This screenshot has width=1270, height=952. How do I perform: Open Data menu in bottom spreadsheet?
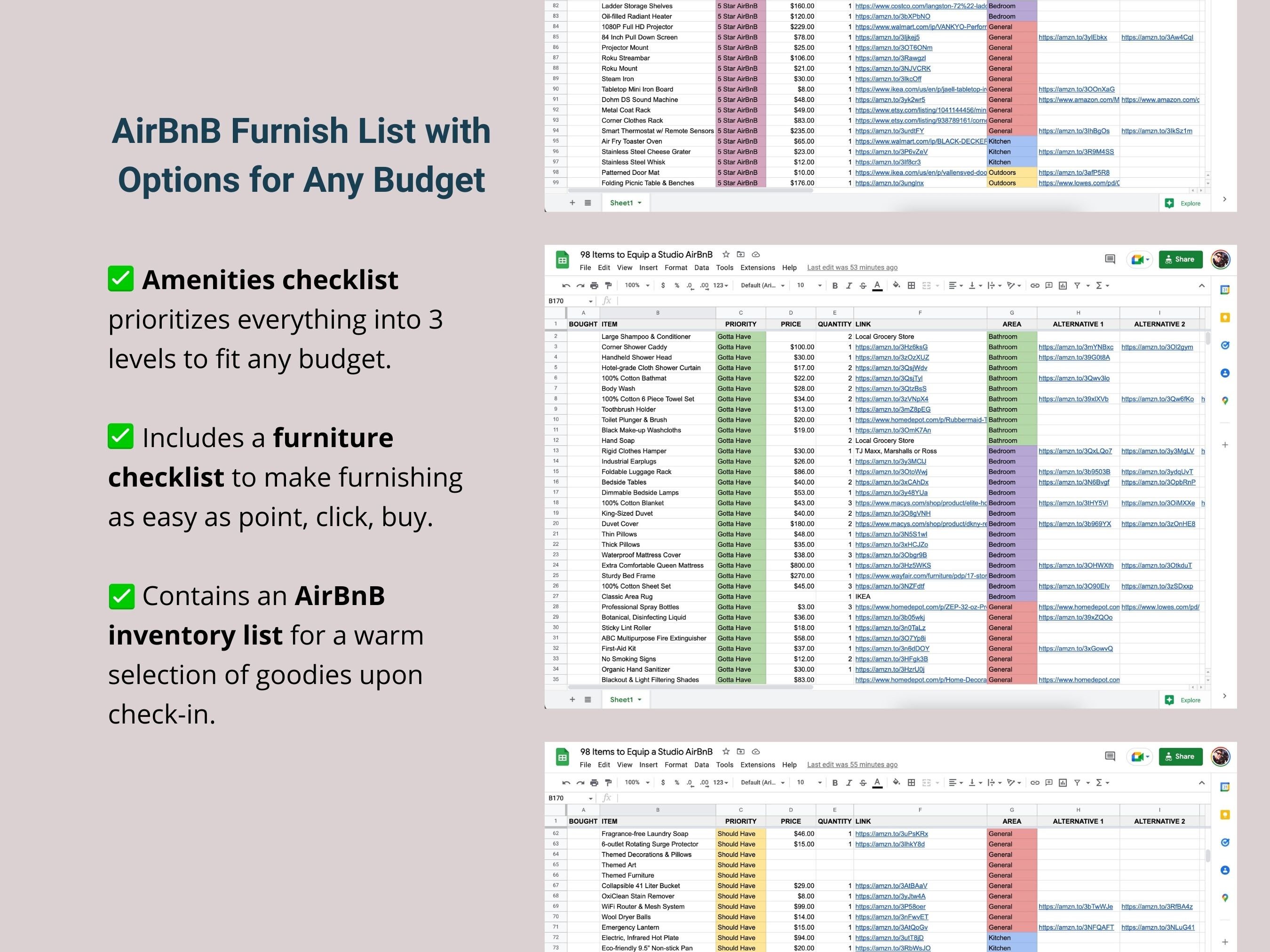point(702,764)
